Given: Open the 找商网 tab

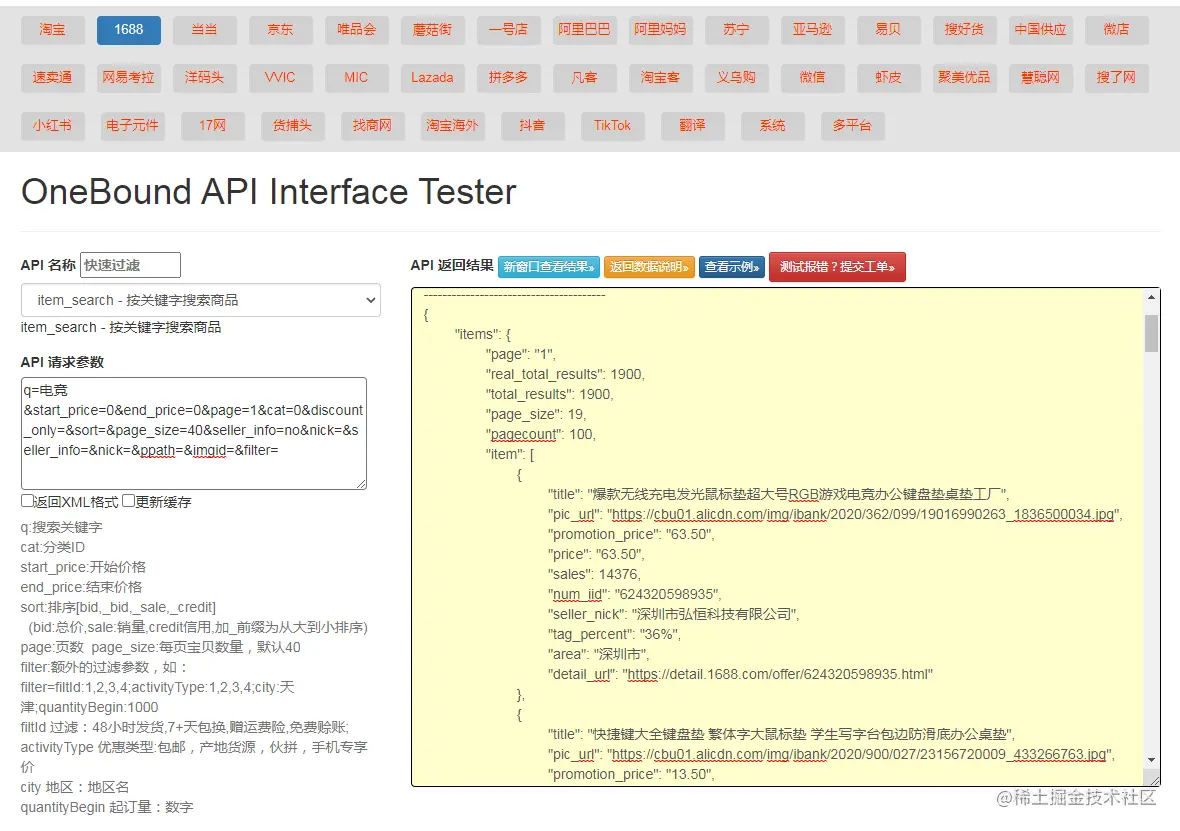Looking at the screenshot, I should (373, 126).
